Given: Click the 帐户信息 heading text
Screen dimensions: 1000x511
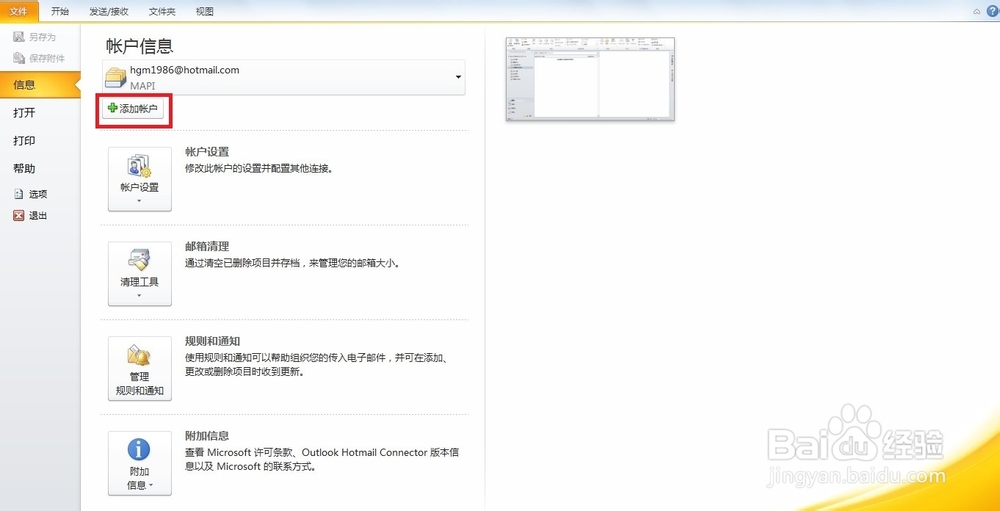Looking at the screenshot, I should click(x=140, y=46).
